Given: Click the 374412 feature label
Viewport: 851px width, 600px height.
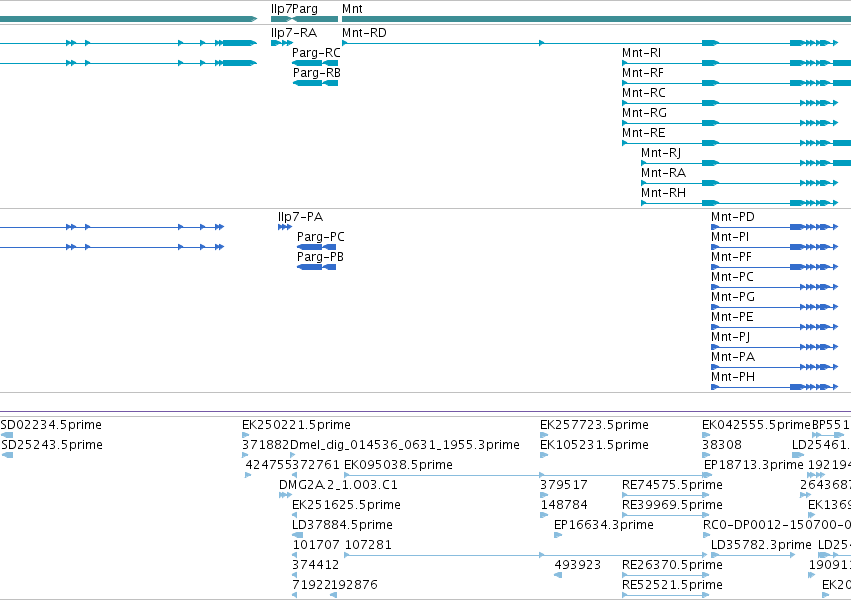Looking at the screenshot, I should coord(315,565).
